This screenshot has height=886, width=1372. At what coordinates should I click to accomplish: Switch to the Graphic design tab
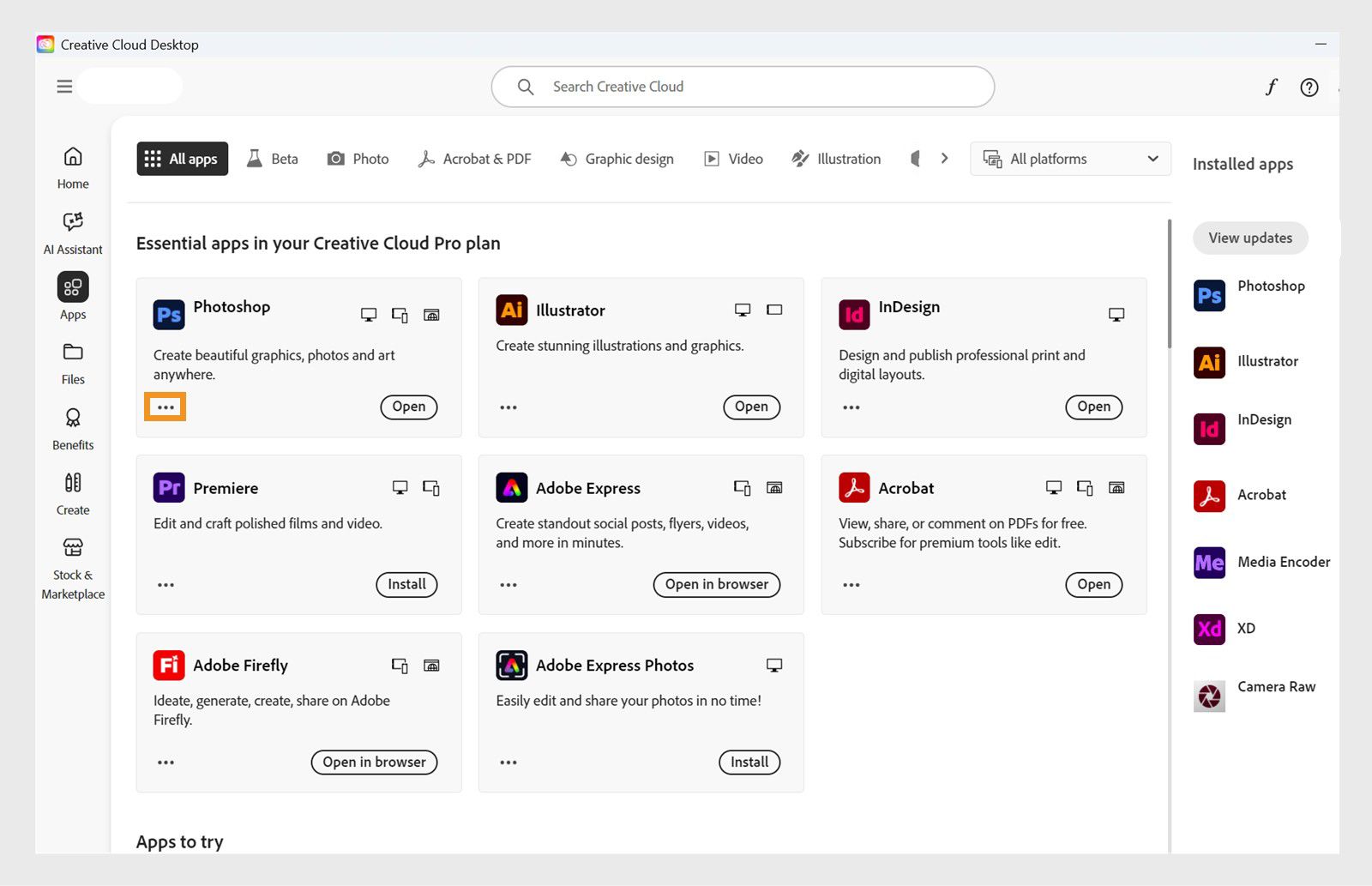click(x=617, y=159)
